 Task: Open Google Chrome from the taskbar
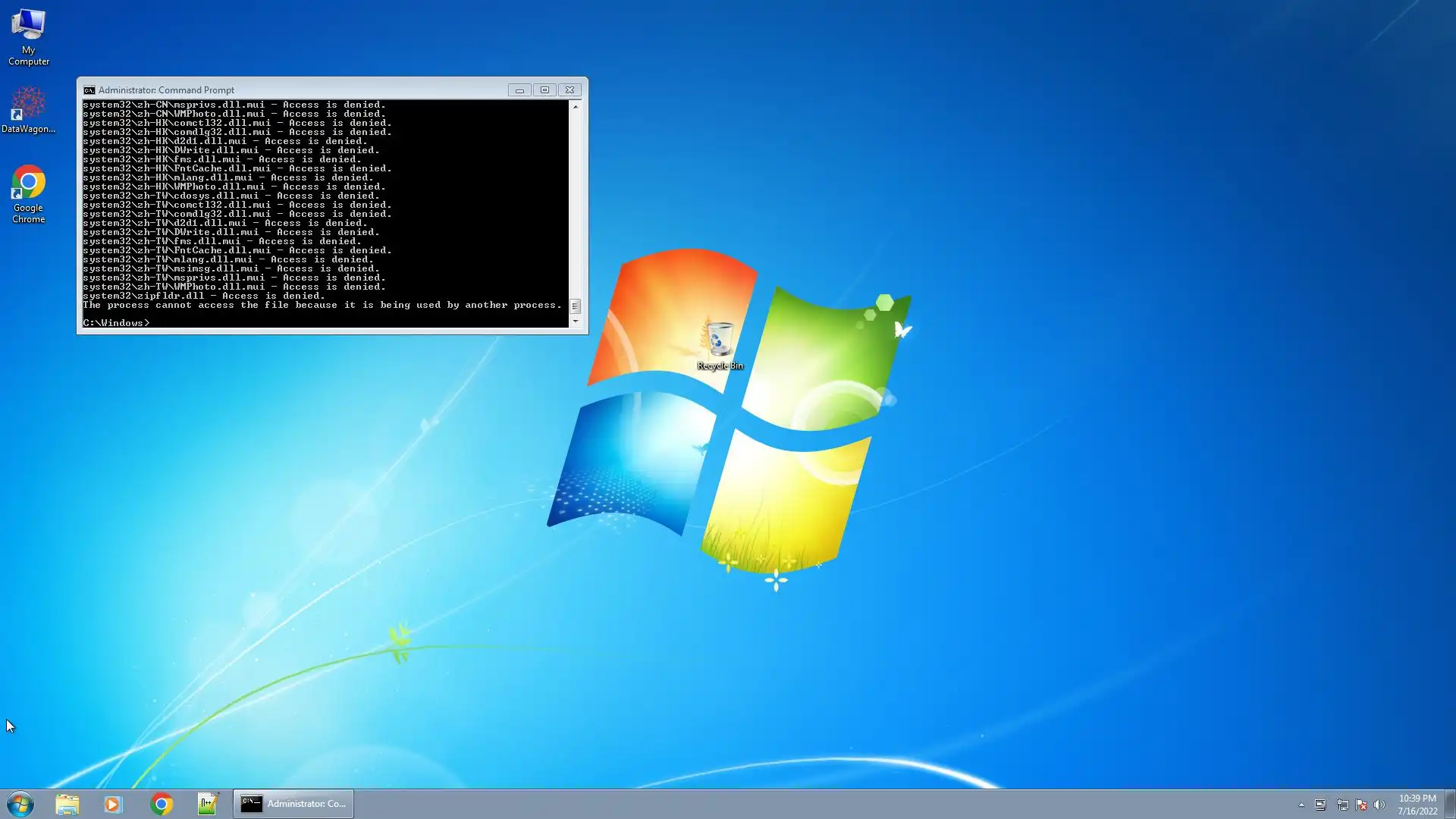coord(161,804)
